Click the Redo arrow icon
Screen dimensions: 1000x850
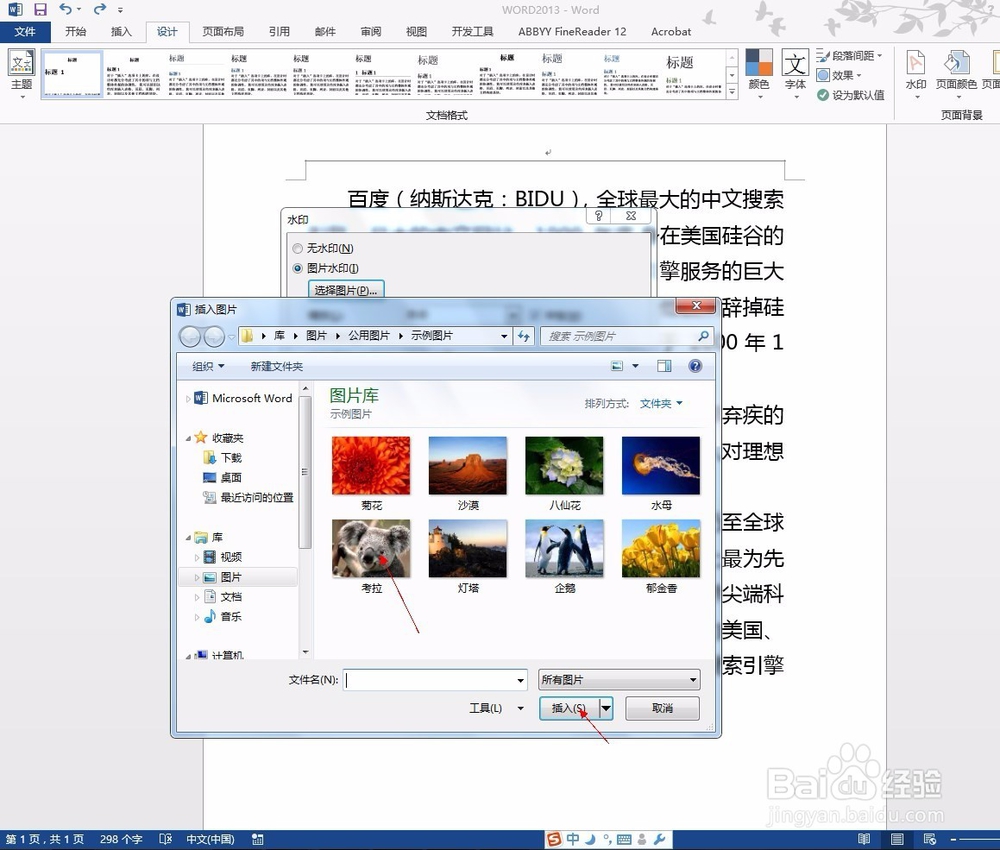99,9
